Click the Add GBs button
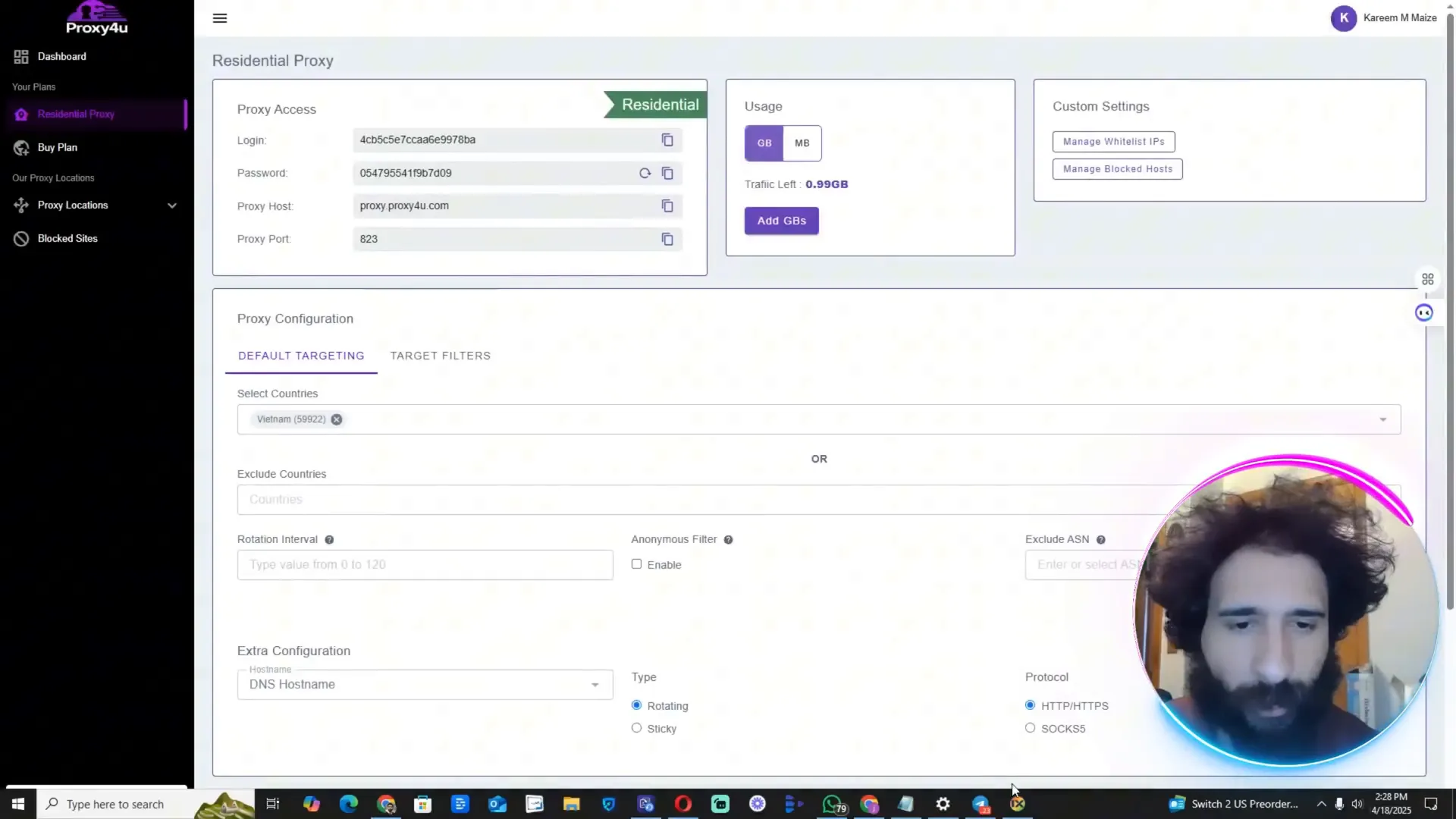The height and width of the screenshot is (819, 1456). [781, 221]
